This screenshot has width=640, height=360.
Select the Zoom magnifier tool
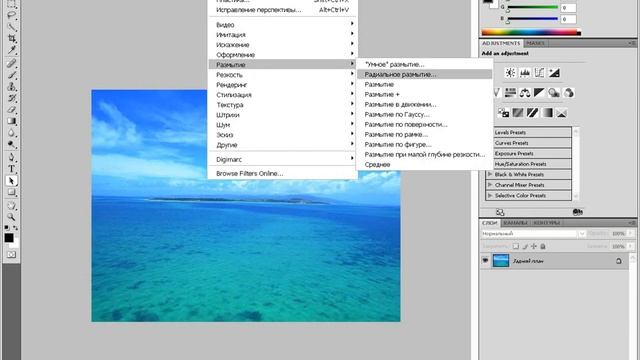pyautogui.click(x=11, y=217)
